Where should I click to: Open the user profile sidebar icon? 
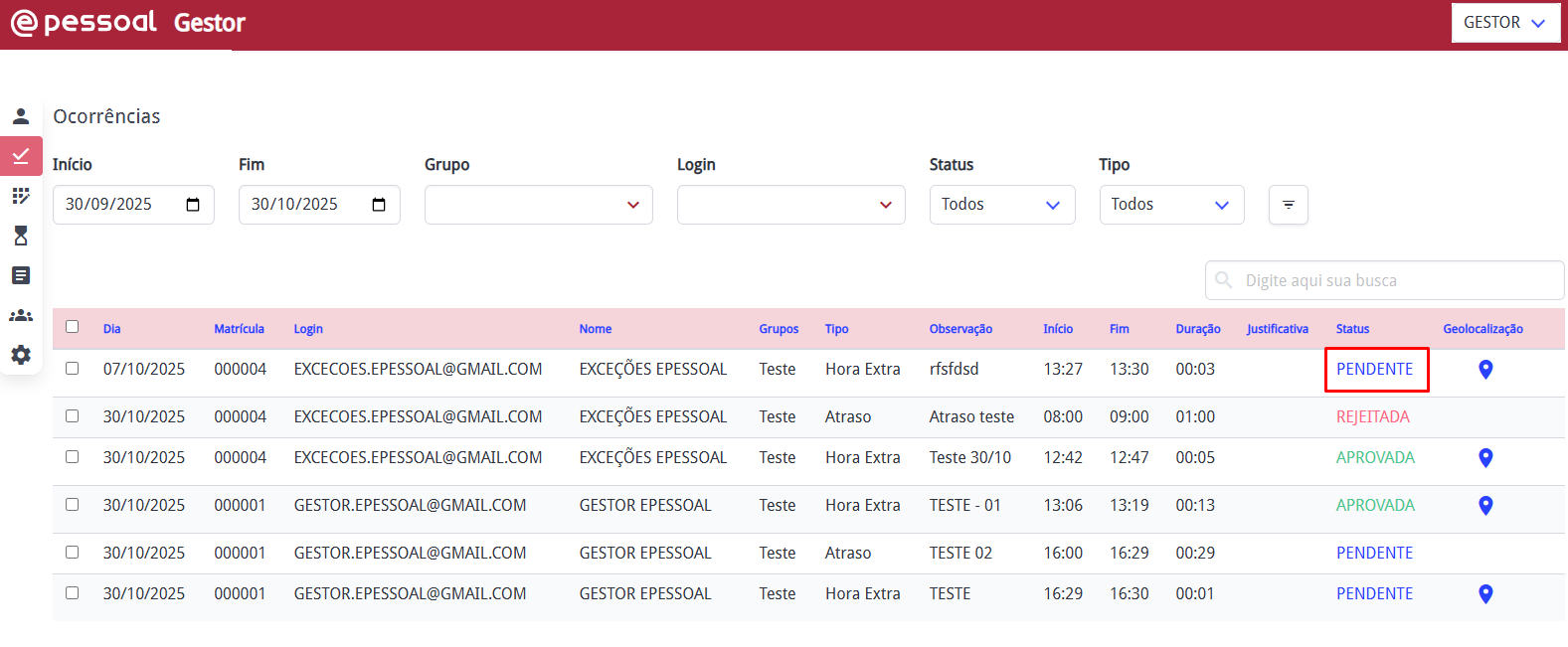pyautogui.click(x=21, y=116)
